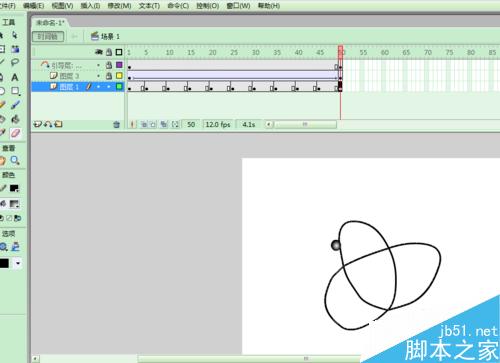Click yellow outline swatch of 图层 3

(x=119, y=76)
